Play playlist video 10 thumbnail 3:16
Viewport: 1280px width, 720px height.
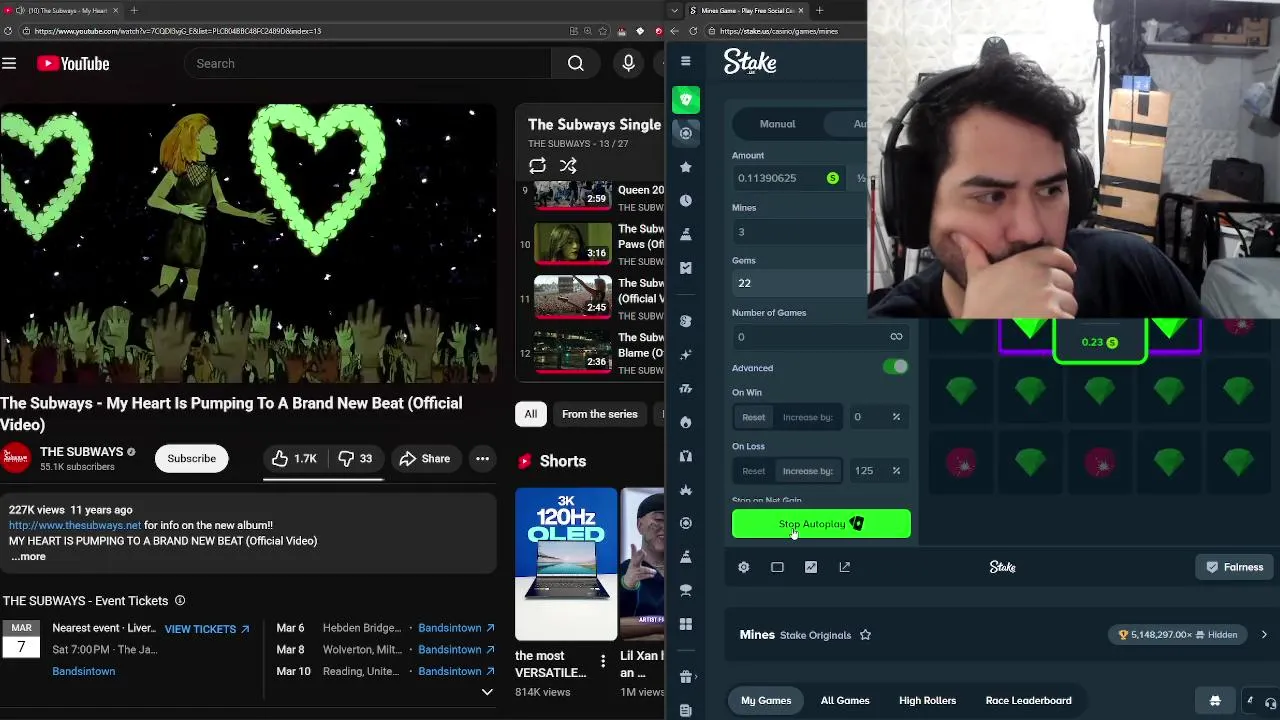[x=572, y=243]
